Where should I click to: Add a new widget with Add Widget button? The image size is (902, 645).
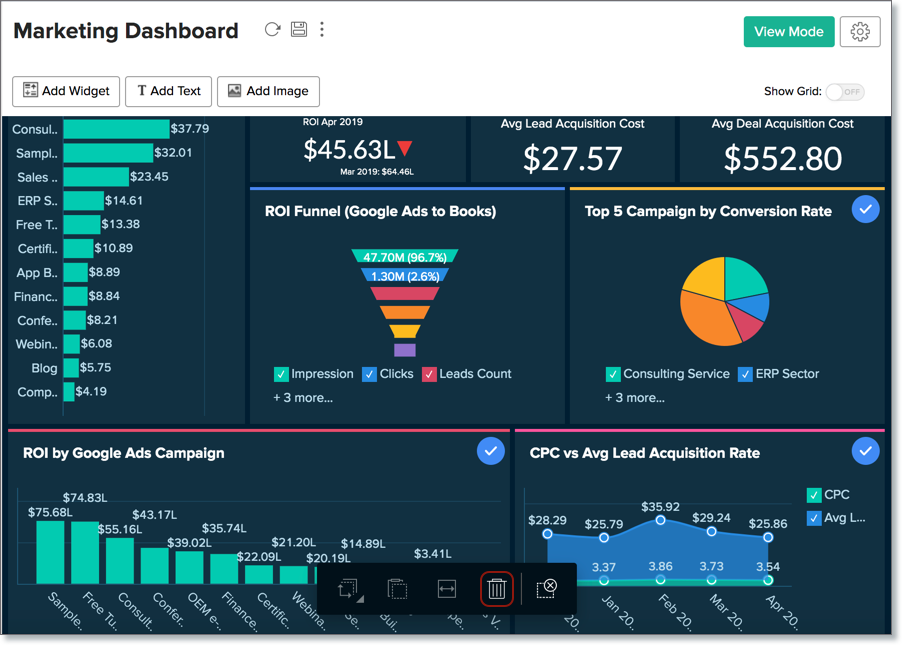(65, 91)
